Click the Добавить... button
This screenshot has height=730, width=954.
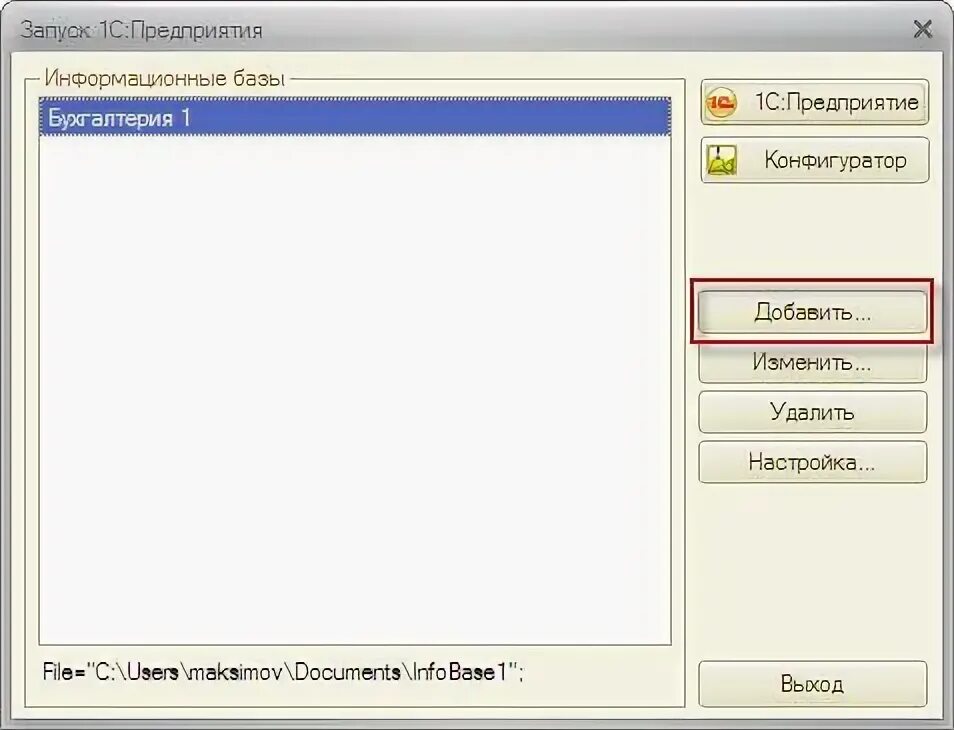(812, 312)
